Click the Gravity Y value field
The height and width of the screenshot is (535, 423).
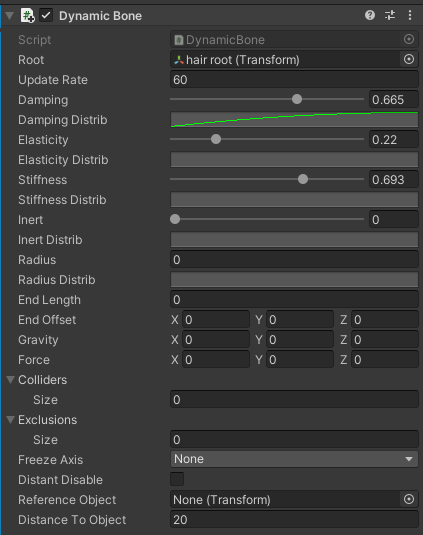click(x=300, y=339)
